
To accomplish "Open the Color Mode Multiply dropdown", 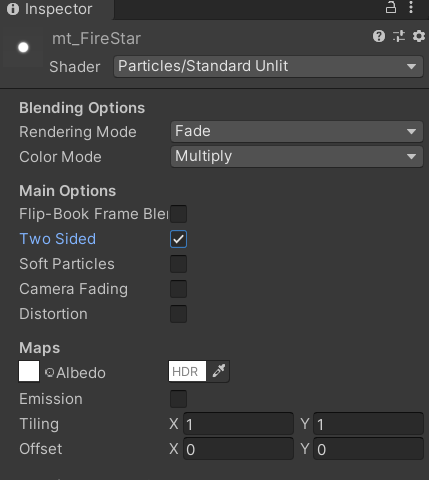I will click(x=297, y=156).
